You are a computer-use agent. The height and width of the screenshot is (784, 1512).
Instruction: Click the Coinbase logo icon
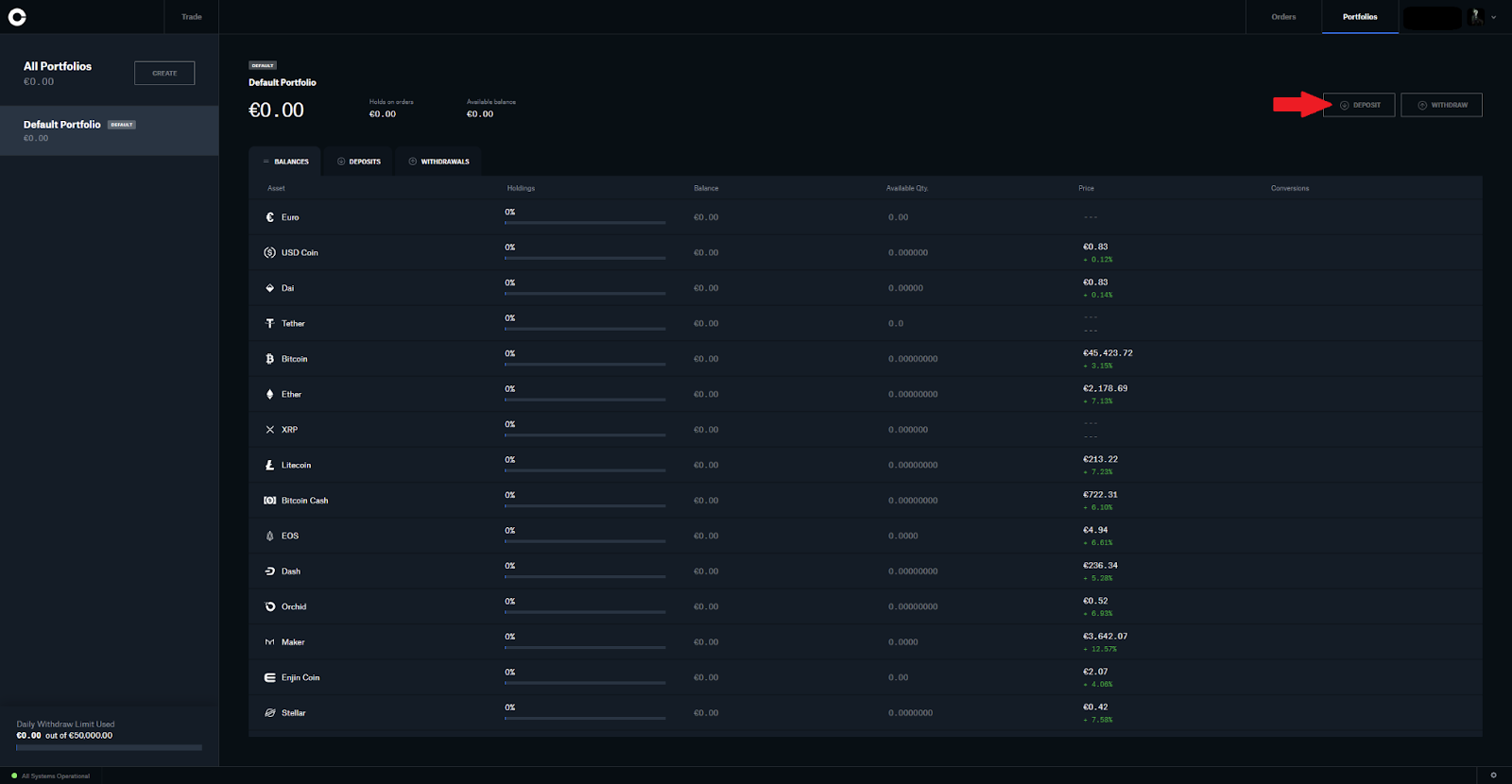(17, 16)
